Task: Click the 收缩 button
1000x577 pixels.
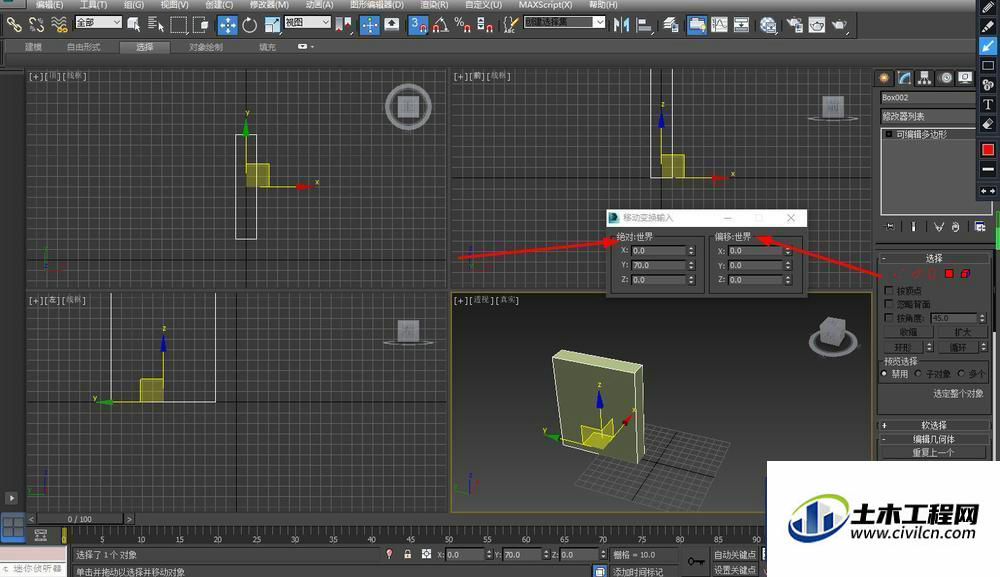Action: click(908, 332)
